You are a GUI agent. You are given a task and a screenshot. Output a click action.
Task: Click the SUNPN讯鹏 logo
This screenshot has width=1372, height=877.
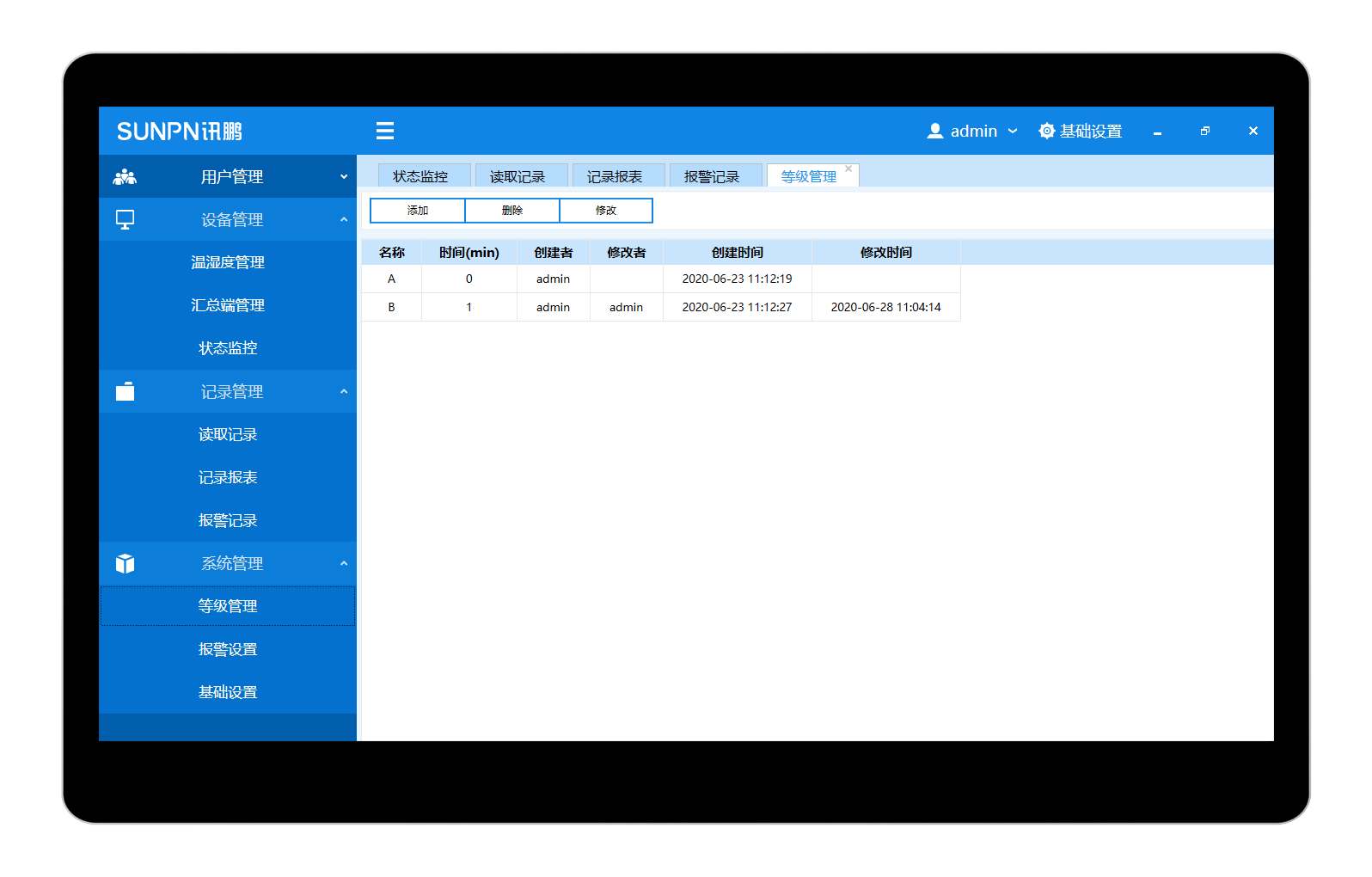[180, 132]
